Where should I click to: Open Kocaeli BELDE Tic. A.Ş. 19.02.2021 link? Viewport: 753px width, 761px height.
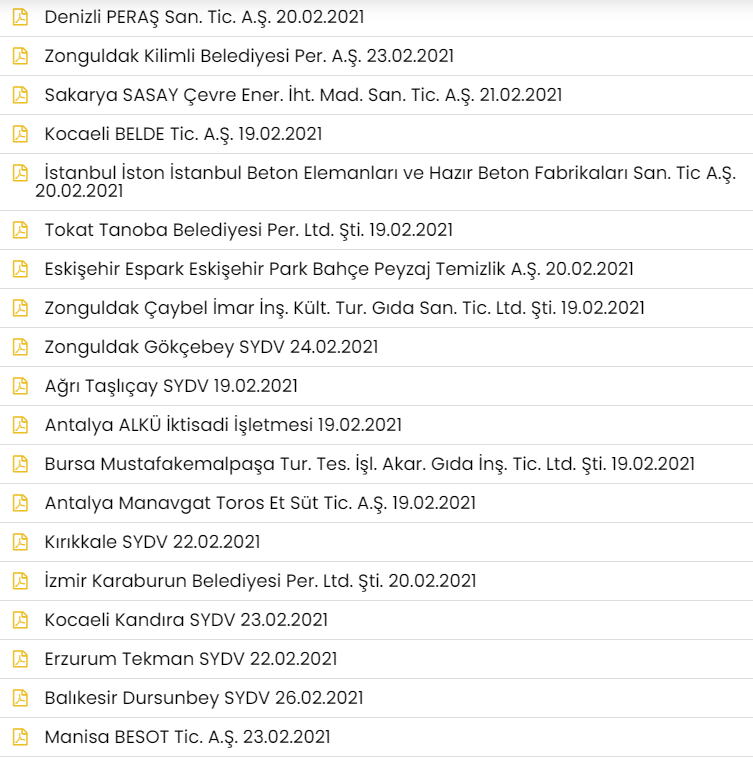click(183, 134)
